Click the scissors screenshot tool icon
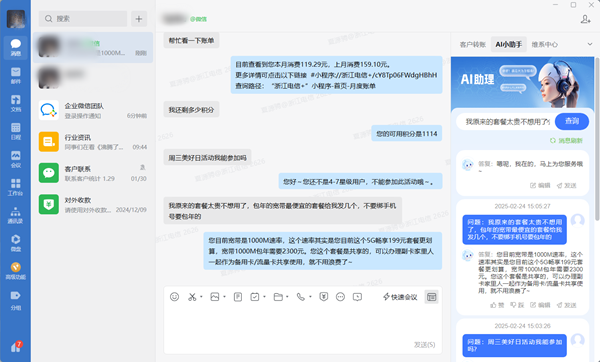Screen dimensions: 600x362 pos(192,297)
